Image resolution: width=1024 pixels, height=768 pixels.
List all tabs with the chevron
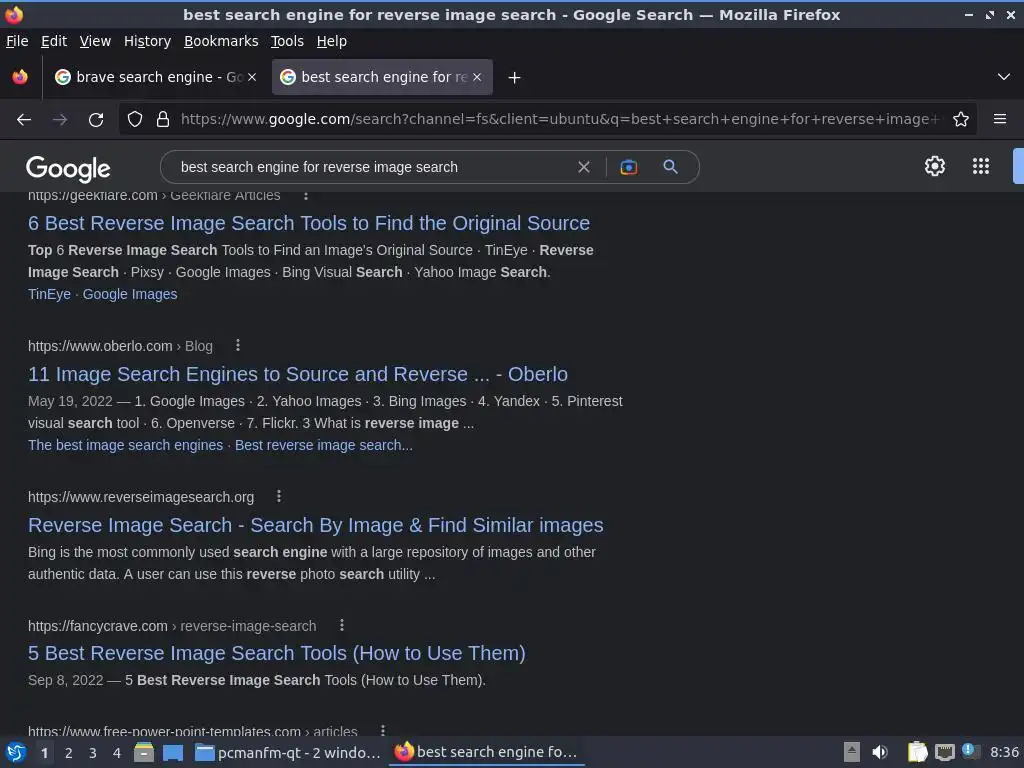(1004, 77)
